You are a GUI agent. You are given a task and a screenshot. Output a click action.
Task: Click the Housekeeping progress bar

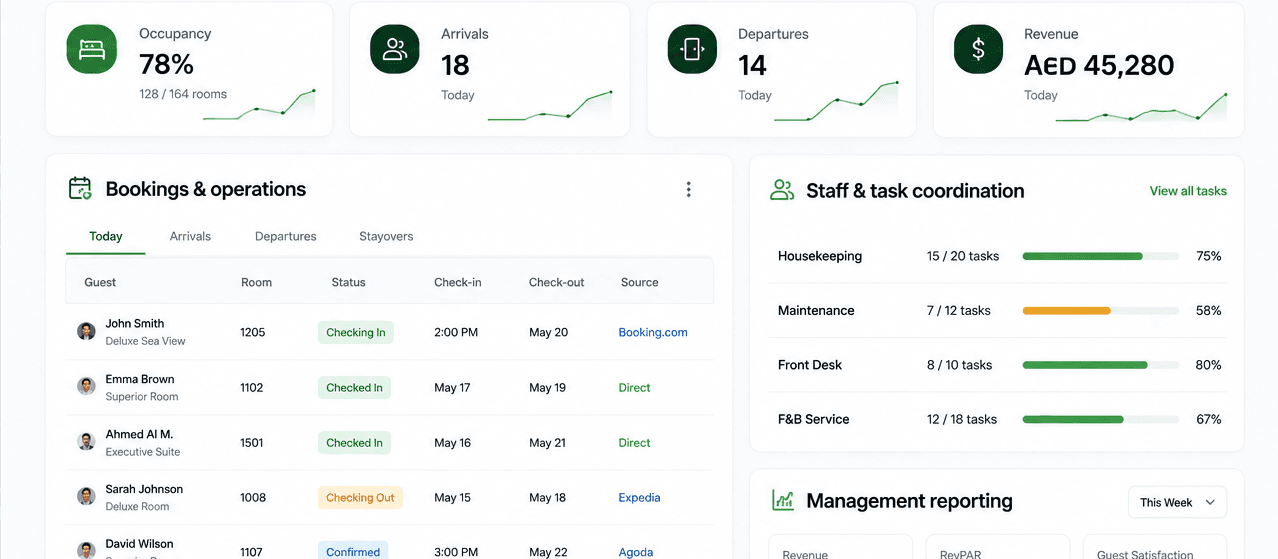tap(1100, 256)
